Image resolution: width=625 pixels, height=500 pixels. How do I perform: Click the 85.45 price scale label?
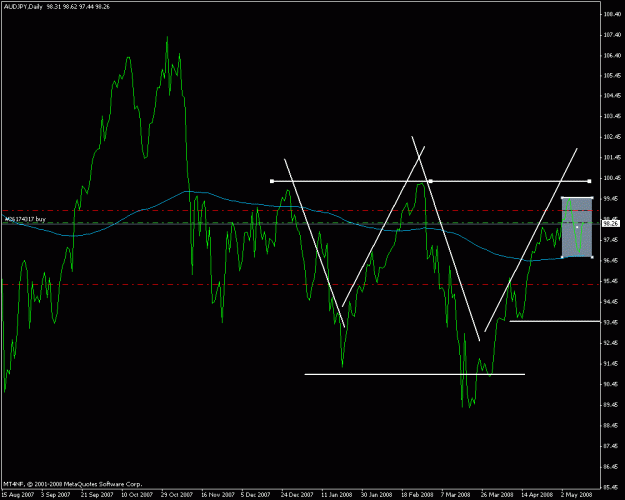point(612,487)
